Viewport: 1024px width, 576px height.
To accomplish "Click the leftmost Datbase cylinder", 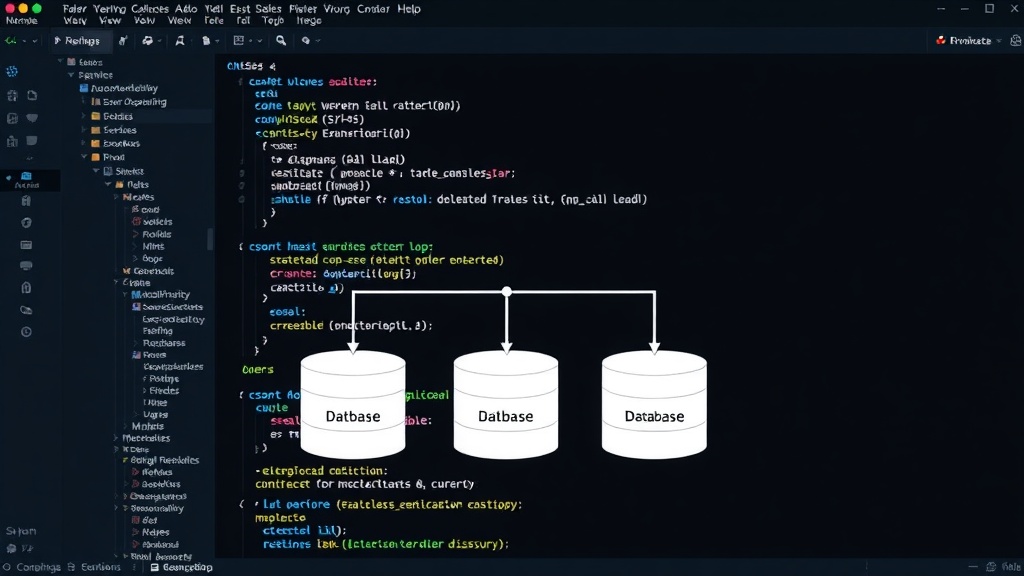I will 353,405.
